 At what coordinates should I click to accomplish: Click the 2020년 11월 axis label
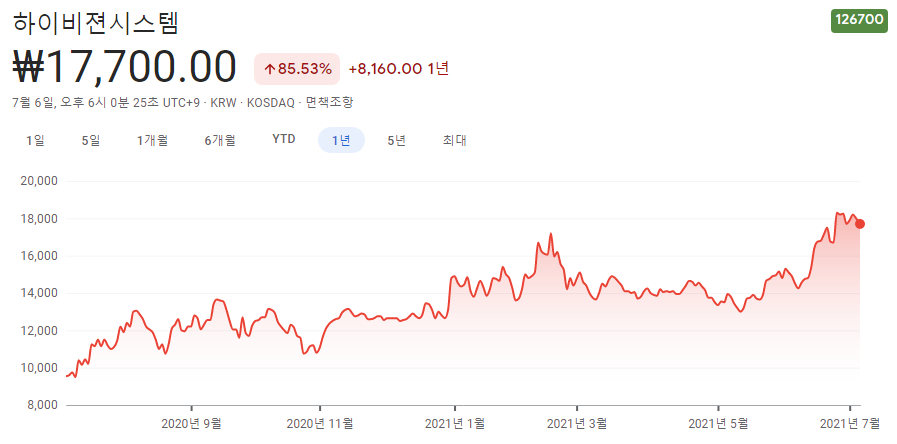(320, 423)
